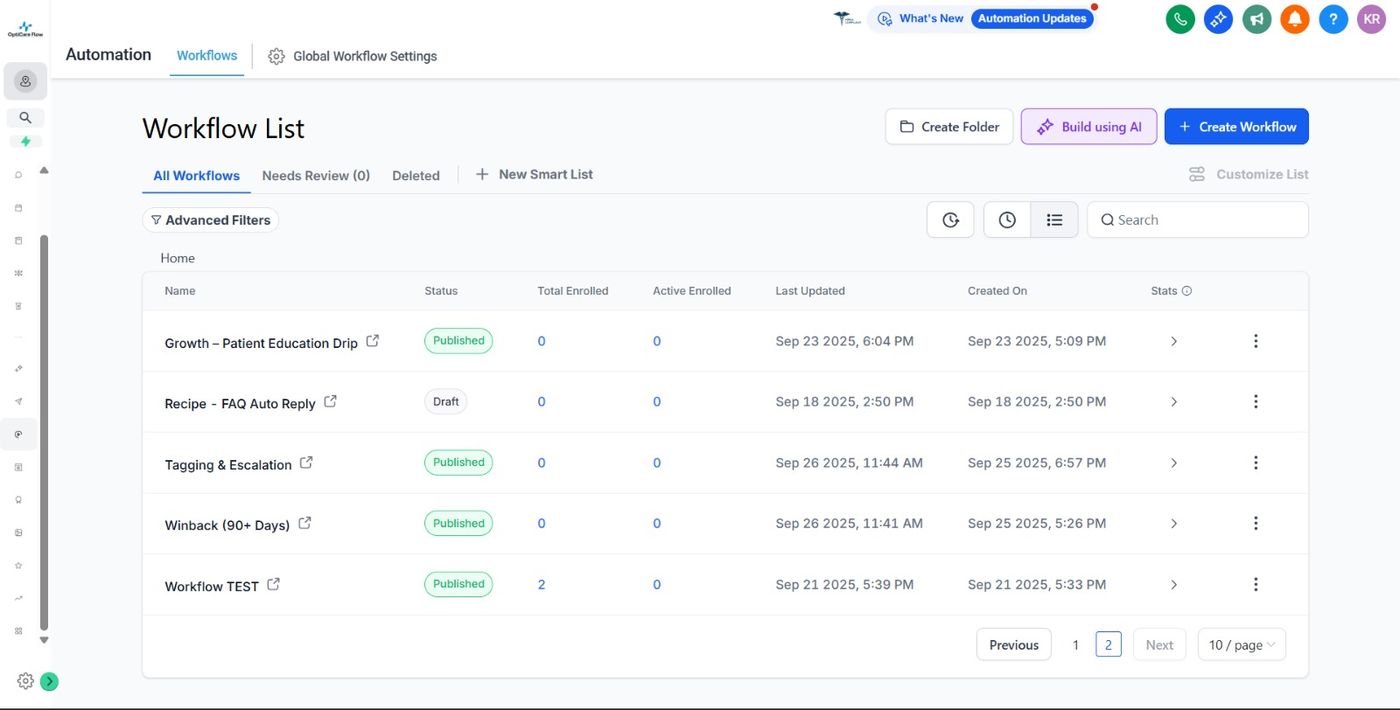Open Global Workflow Settings tab
The width and height of the screenshot is (1400, 710).
(353, 56)
